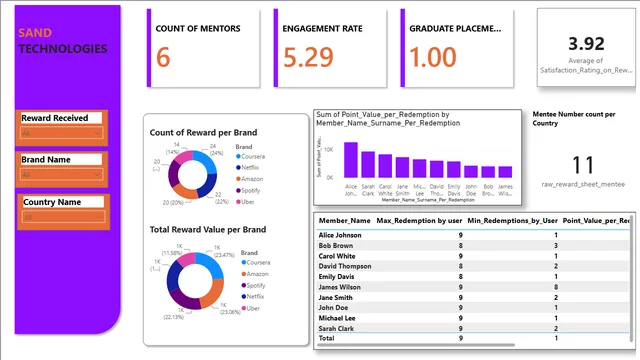Open the Reward Received slicer dropdown

tap(61, 133)
